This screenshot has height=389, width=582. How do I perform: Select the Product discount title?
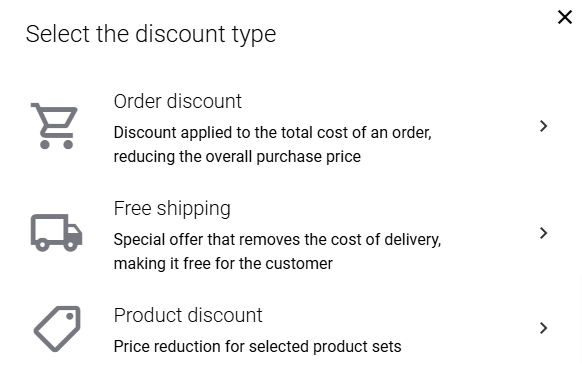188,315
